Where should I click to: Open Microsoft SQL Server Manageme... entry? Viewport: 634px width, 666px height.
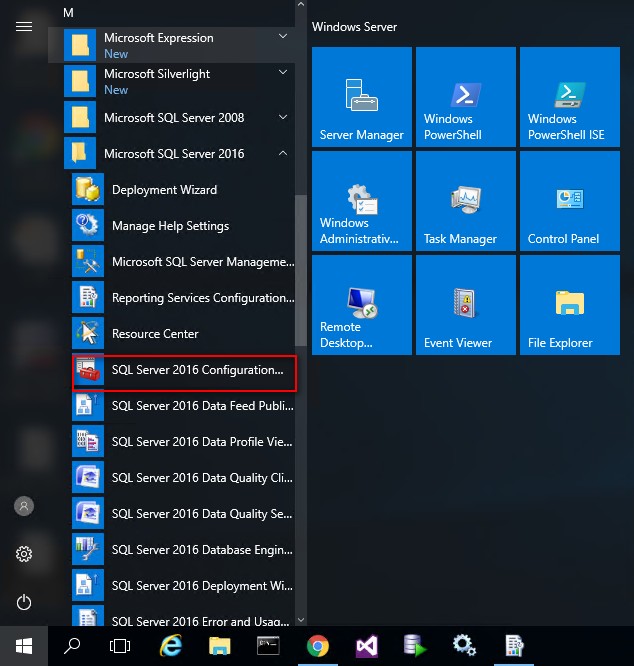[x=183, y=261]
